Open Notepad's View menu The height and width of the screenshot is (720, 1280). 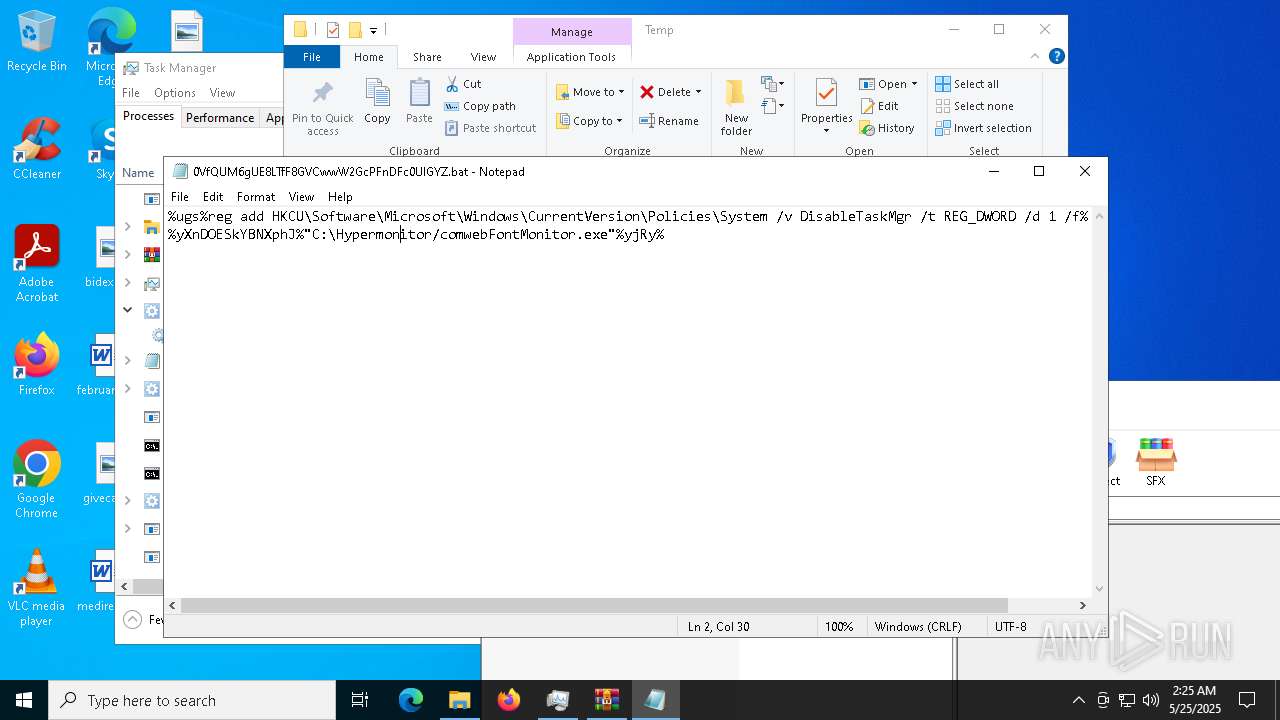coord(301,197)
